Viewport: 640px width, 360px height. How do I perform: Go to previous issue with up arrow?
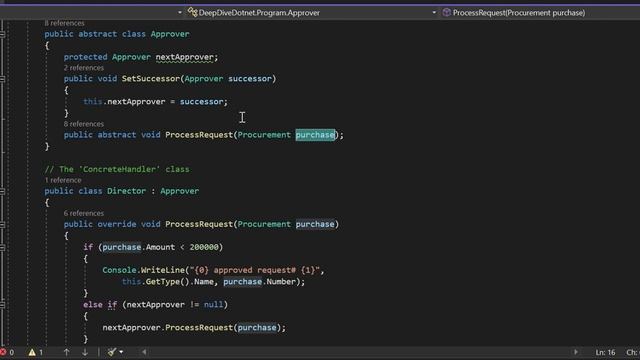click(66, 352)
